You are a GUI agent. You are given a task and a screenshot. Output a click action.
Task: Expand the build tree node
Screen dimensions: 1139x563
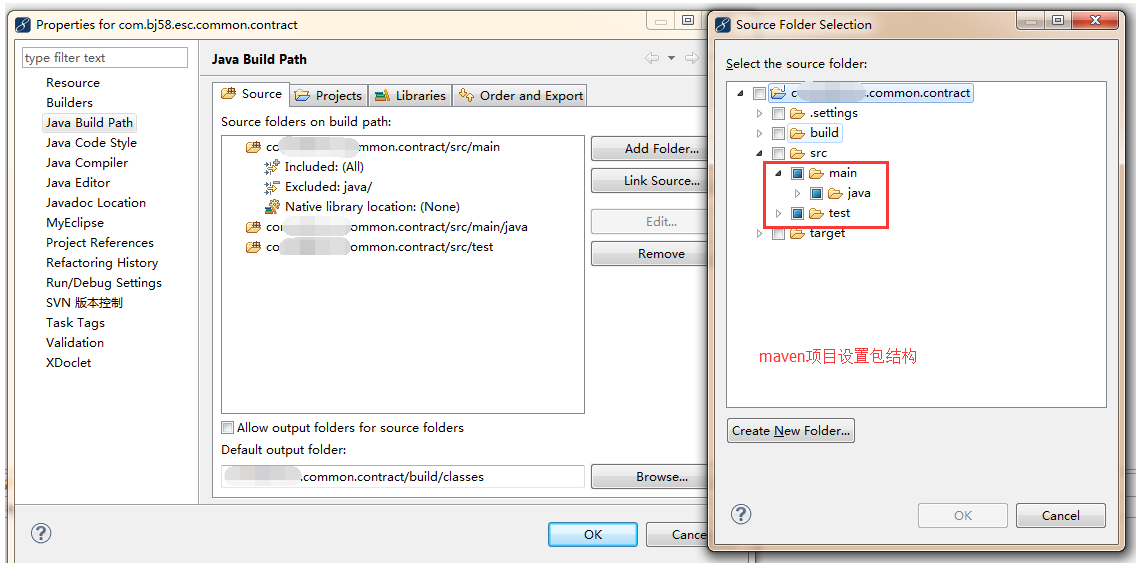(x=760, y=133)
